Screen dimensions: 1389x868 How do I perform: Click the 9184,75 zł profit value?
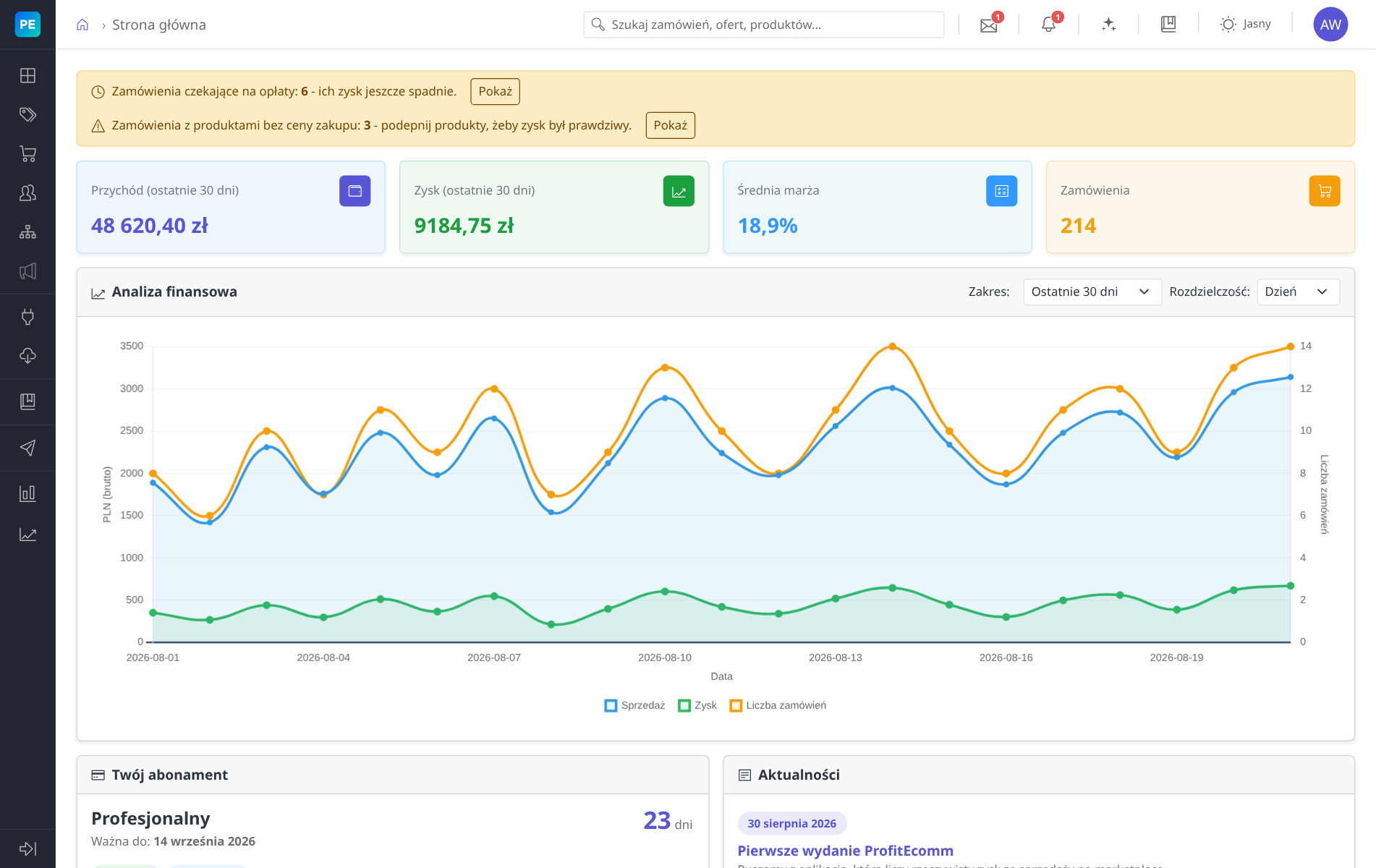click(x=464, y=226)
